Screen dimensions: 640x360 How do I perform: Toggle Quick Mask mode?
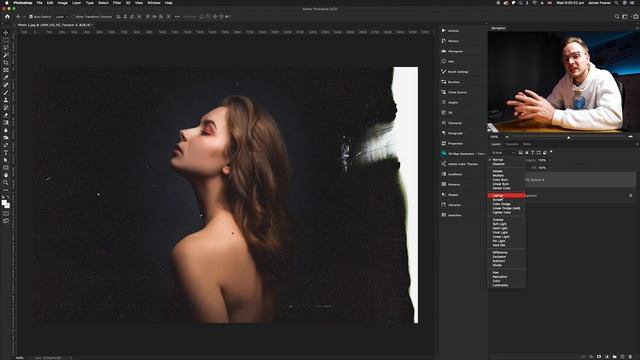(6, 213)
